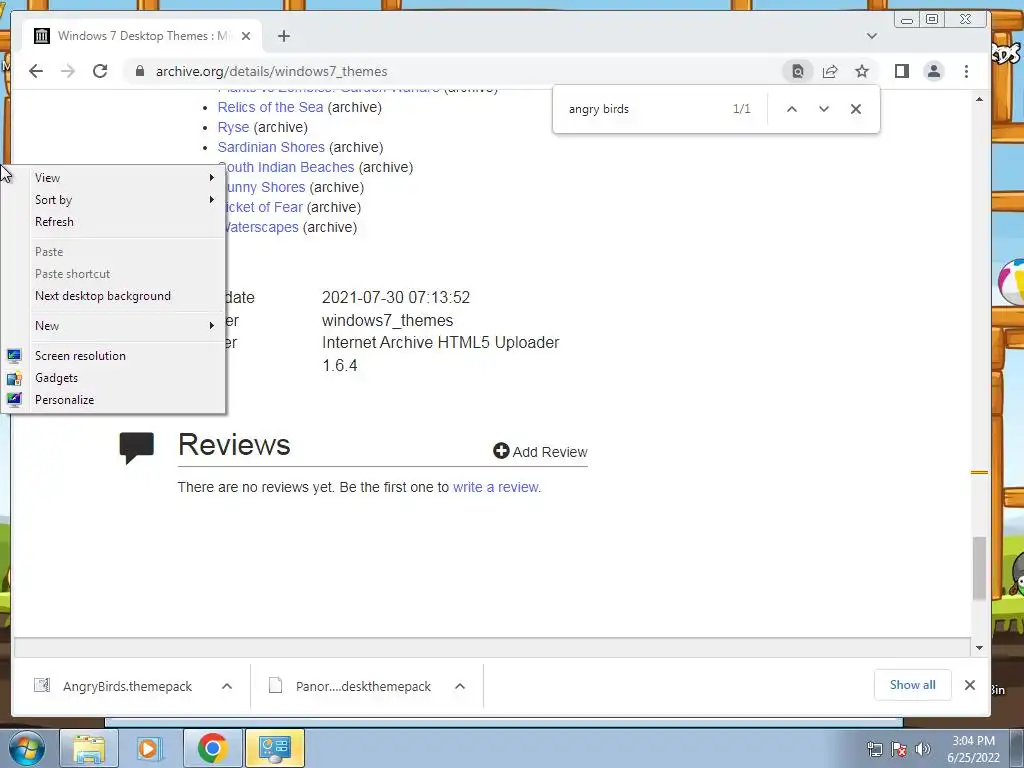The height and width of the screenshot is (768, 1024).
Task: Open the Sardinian Shores link
Action: pyautogui.click(x=271, y=147)
